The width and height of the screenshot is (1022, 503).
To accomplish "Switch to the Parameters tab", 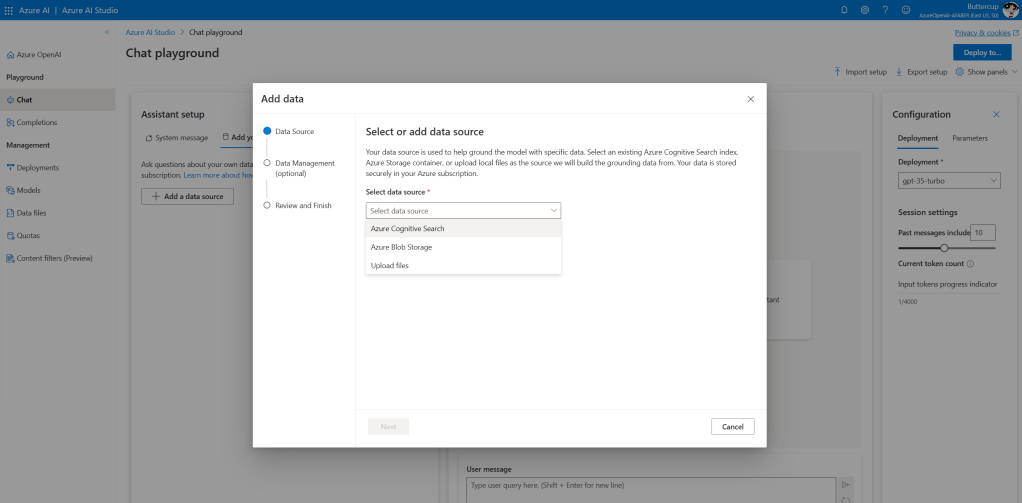I will (x=969, y=138).
